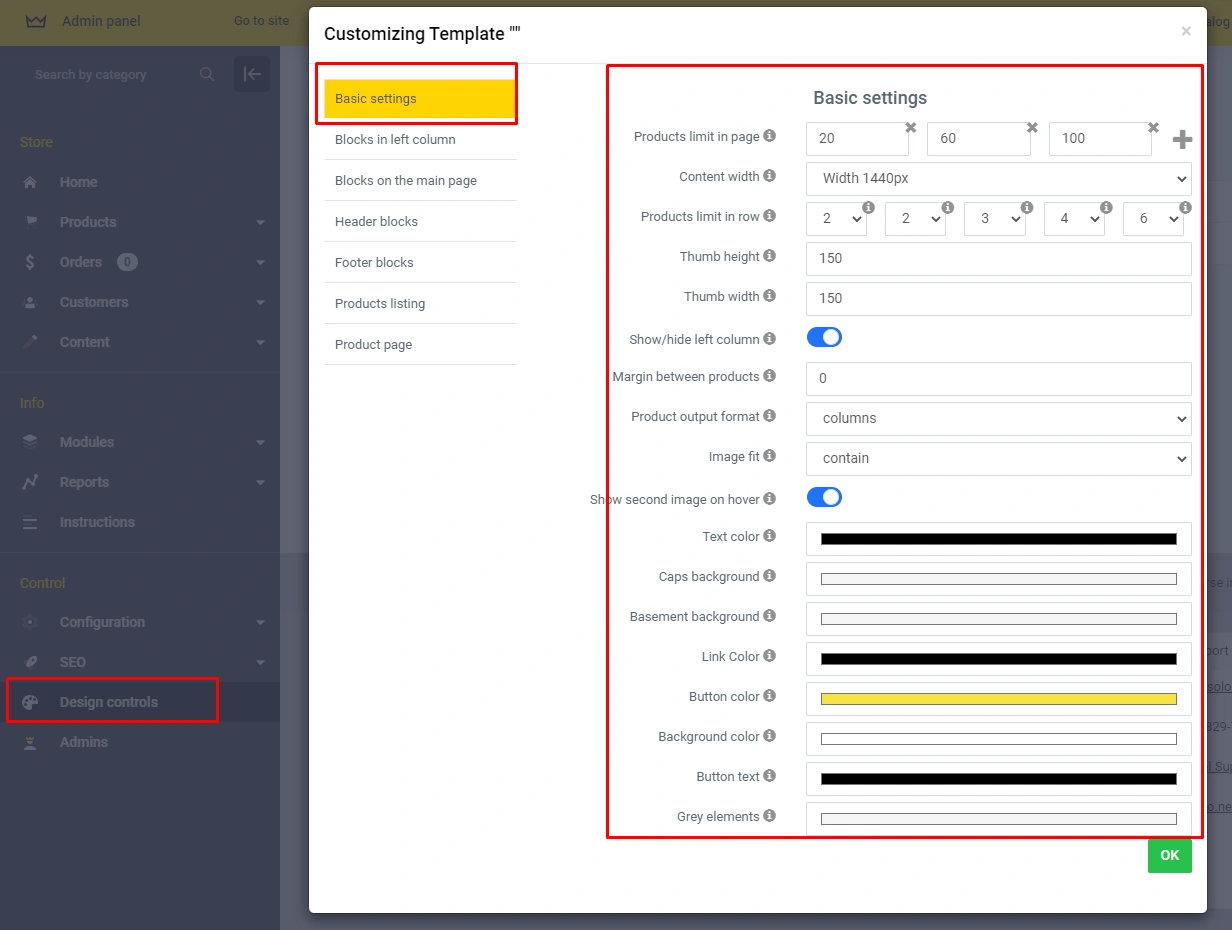Click the plus icon to add products limit
This screenshot has height=930, width=1232.
(1182, 139)
